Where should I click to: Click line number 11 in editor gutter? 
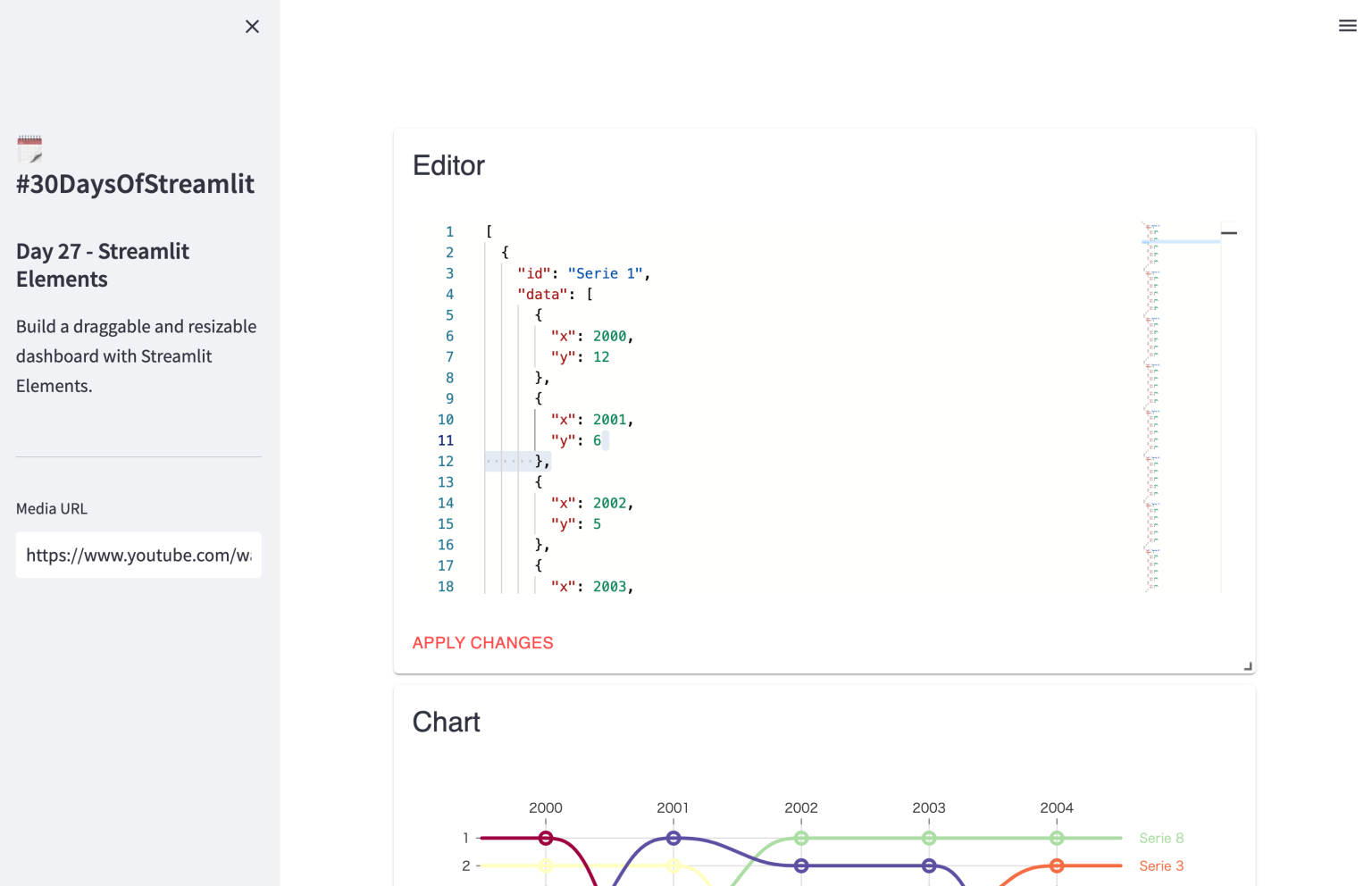[446, 440]
